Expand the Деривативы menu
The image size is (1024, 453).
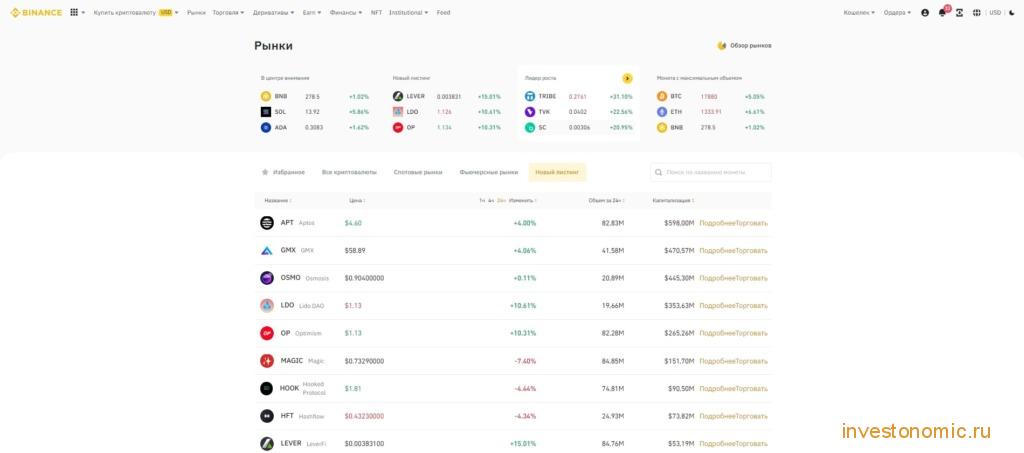point(273,12)
